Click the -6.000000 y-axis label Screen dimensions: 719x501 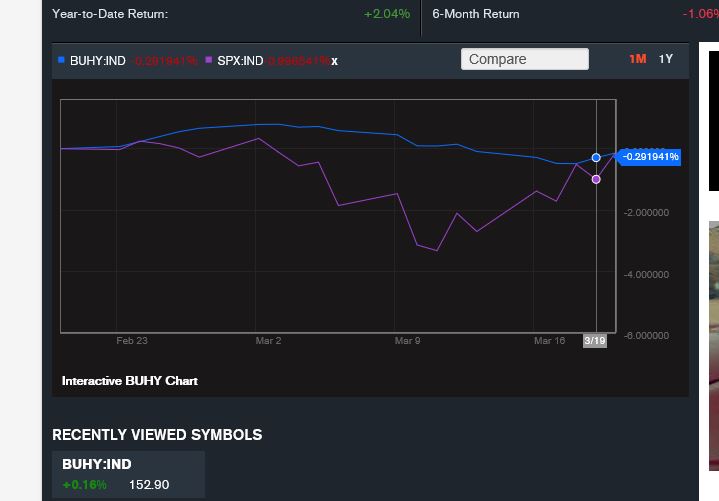[646, 336]
